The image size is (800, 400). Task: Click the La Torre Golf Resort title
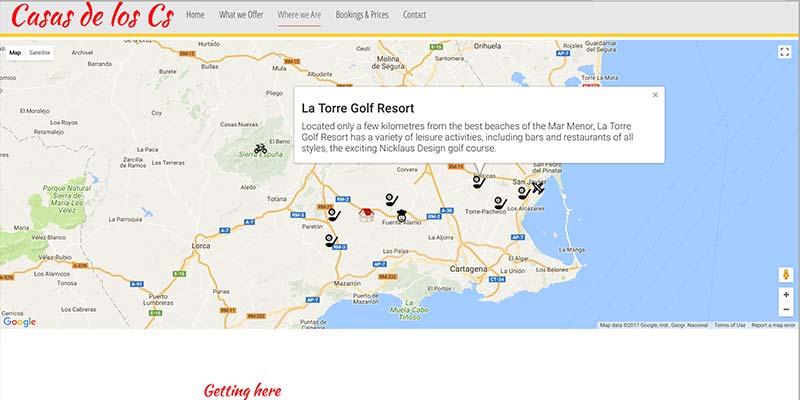point(358,108)
